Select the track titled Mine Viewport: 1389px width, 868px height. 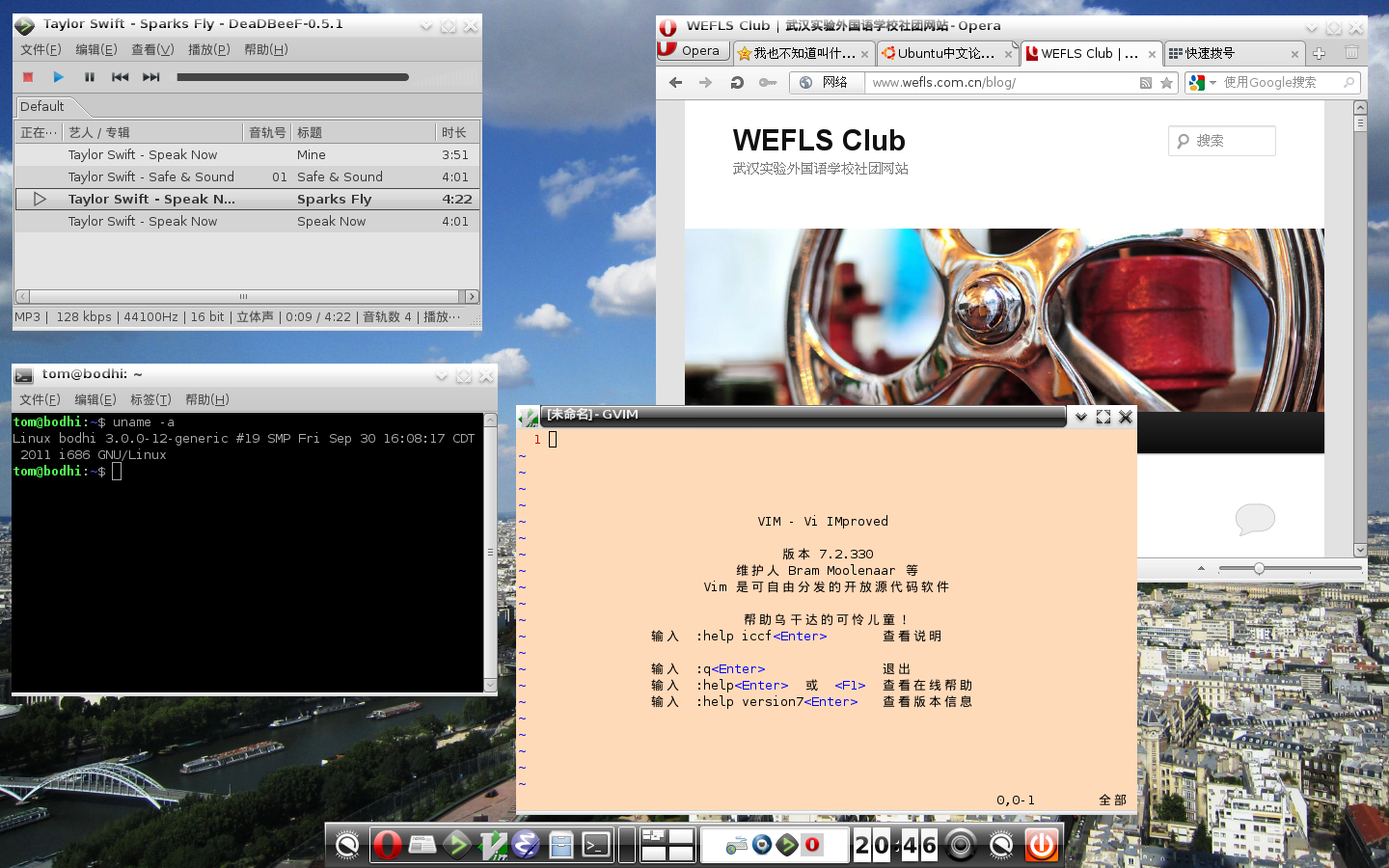click(247, 154)
